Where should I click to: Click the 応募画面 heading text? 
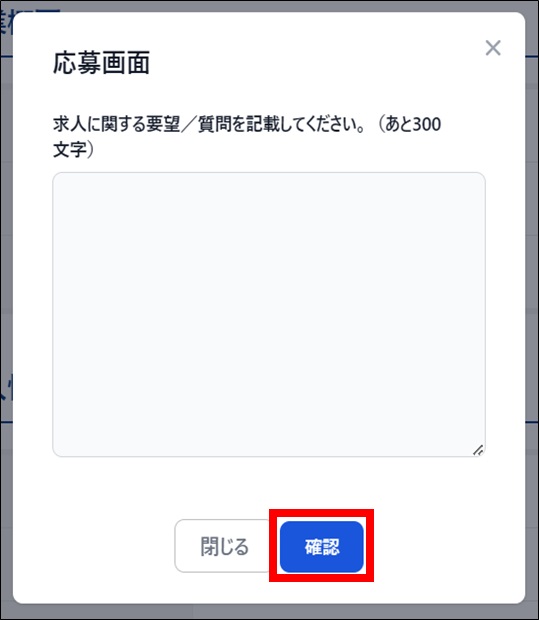pos(102,63)
